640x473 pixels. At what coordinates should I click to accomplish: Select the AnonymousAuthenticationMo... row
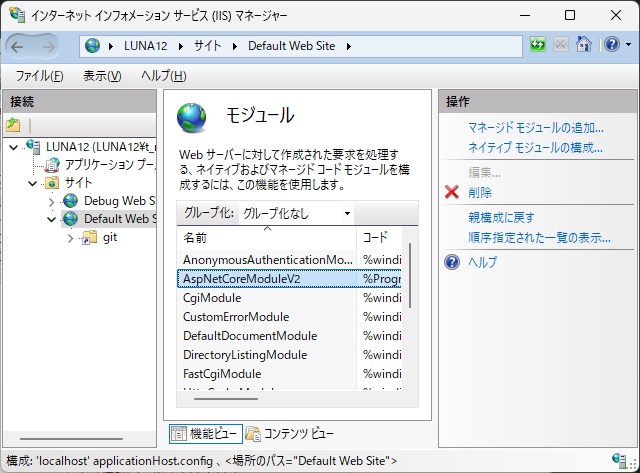click(289, 260)
